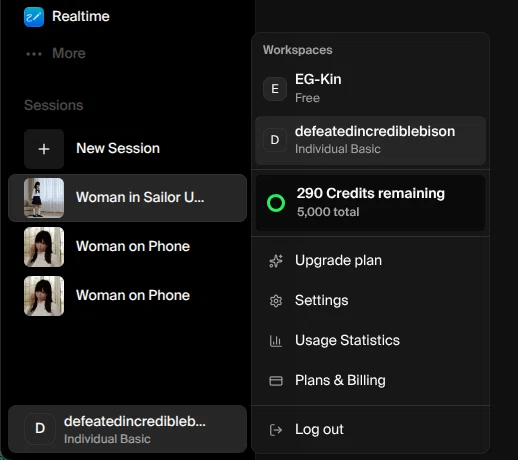Open Woman in Sailor U... session thumbnail
518x460 pixels.
(44, 198)
